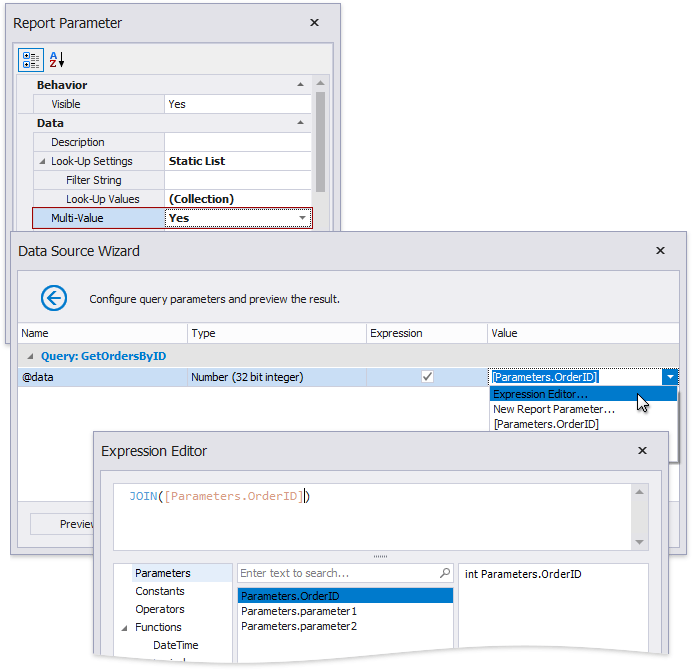Collapse the Behavior category
692x670 pixels.
301,85
